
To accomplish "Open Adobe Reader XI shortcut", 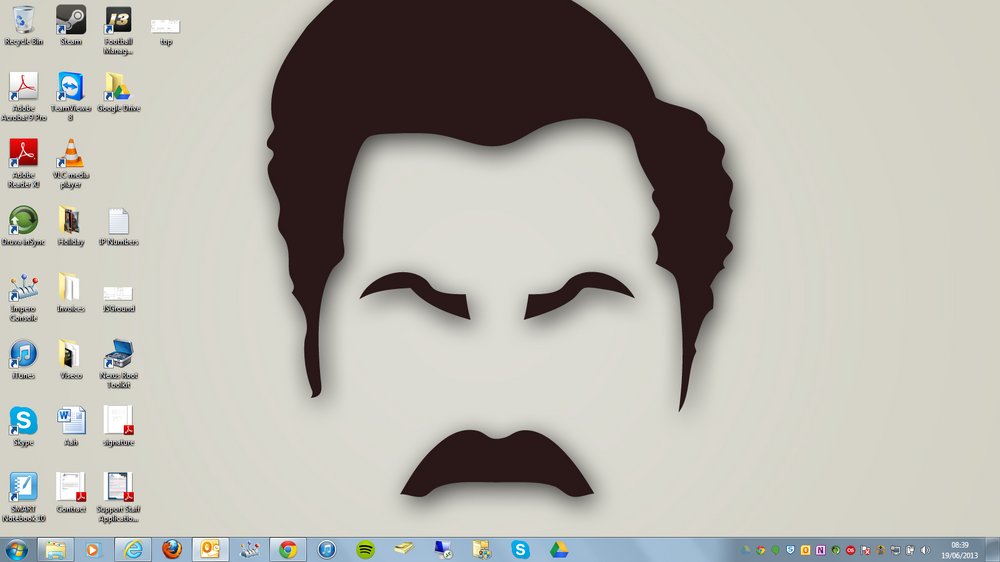I will (24, 163).
